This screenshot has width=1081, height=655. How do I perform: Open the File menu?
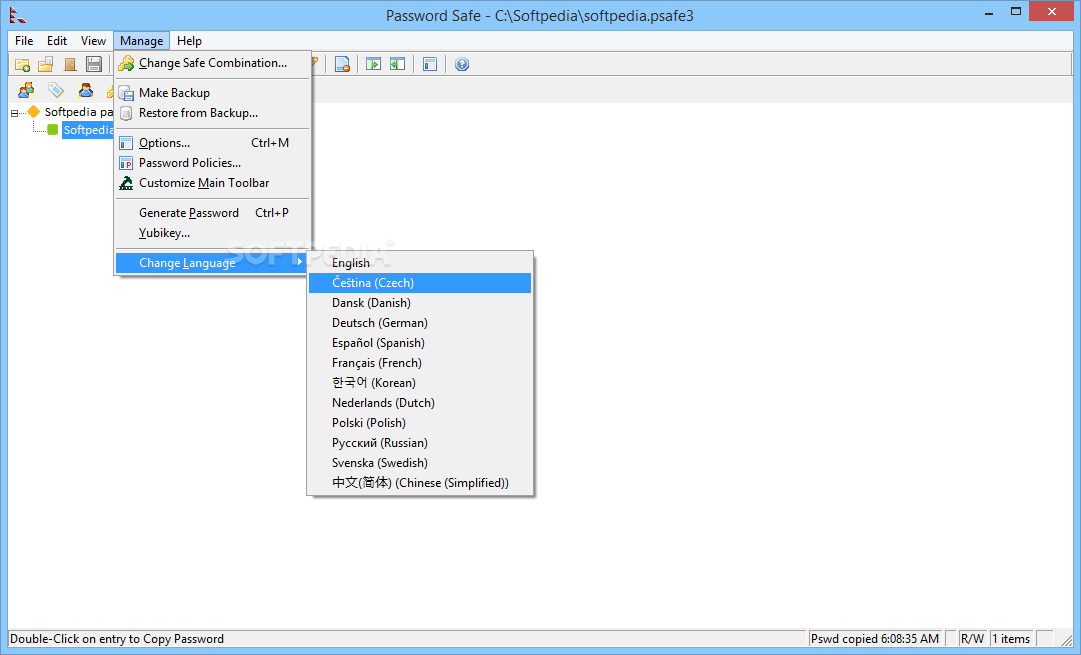(24, 41)
